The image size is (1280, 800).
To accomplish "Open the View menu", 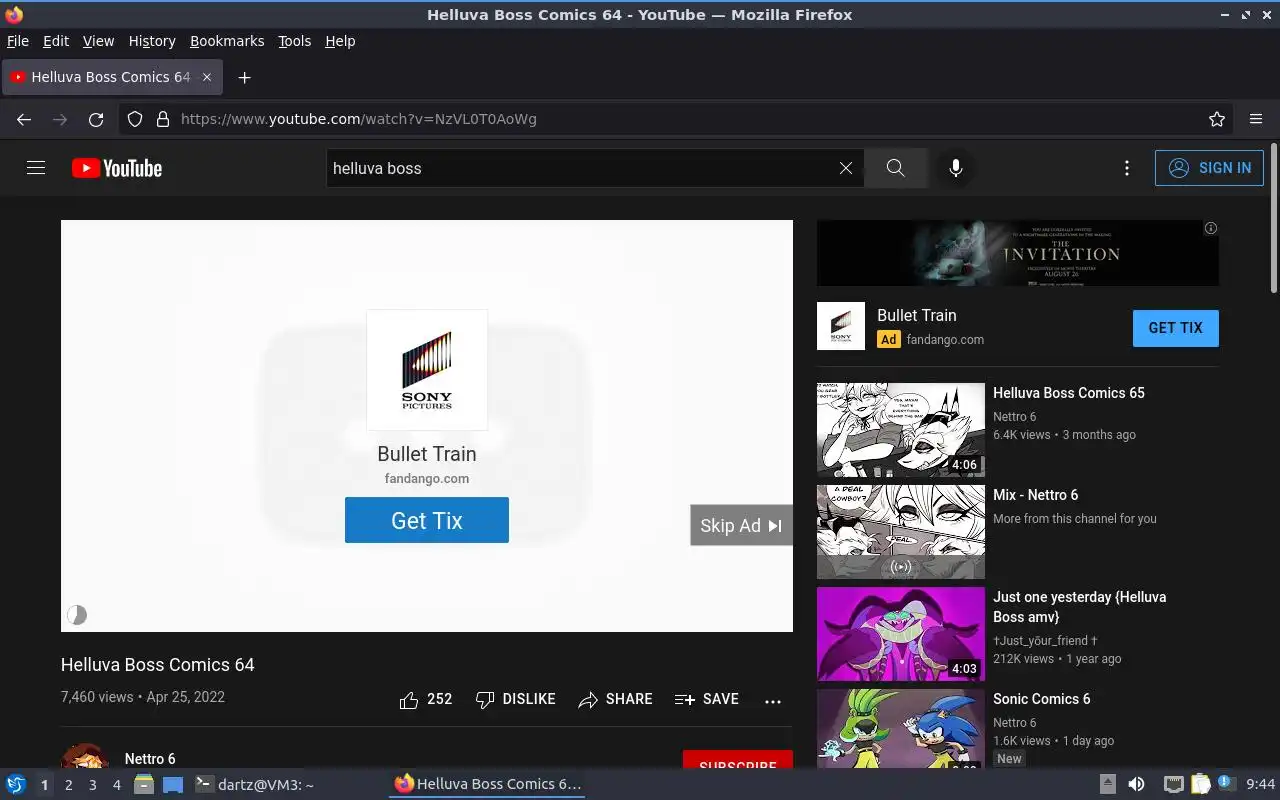I will coord(98,41).
